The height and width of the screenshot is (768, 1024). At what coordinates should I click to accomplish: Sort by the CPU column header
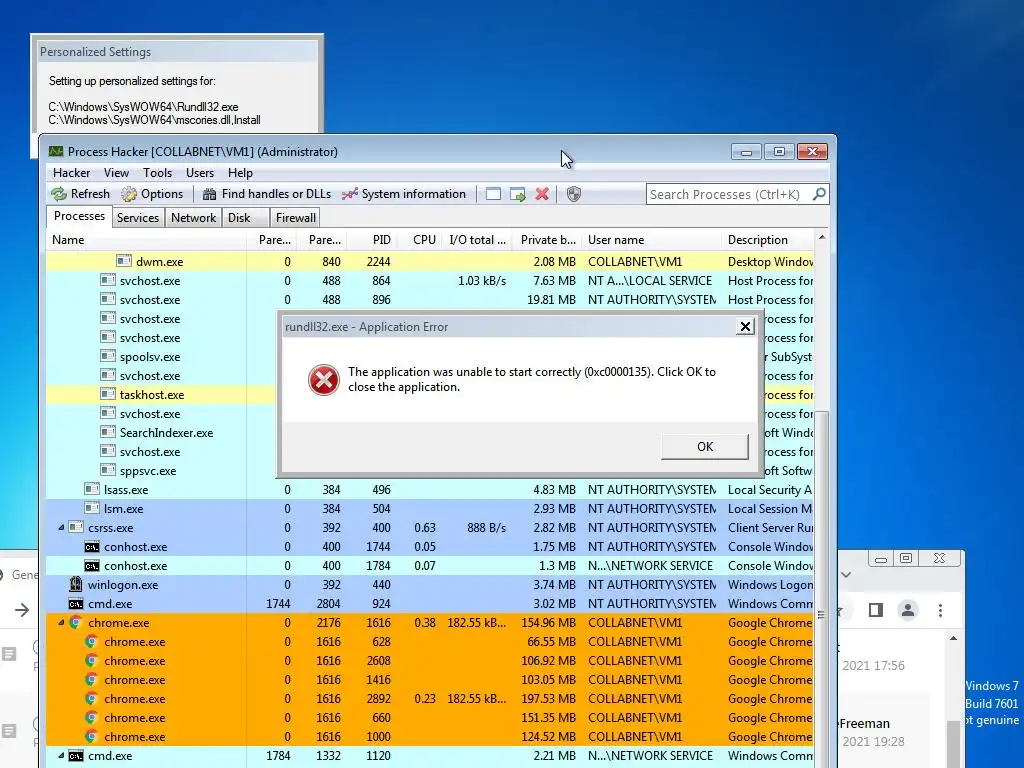420,240
